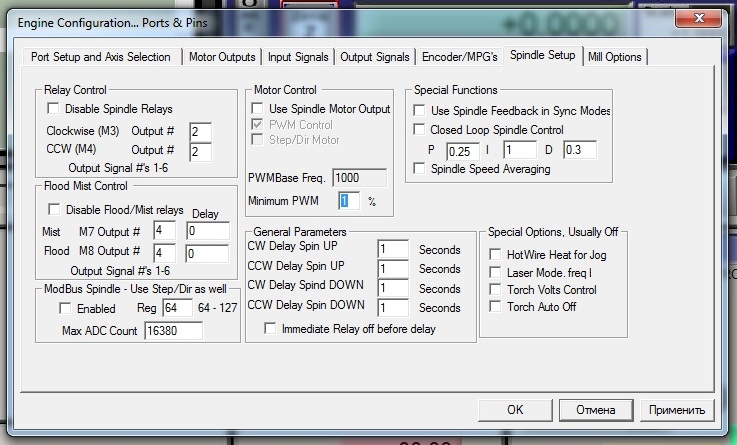Viewport: 737px width, 445px height.
Task: Click the CCW (M4) Output # field
Action: click(x=201, y=151)
